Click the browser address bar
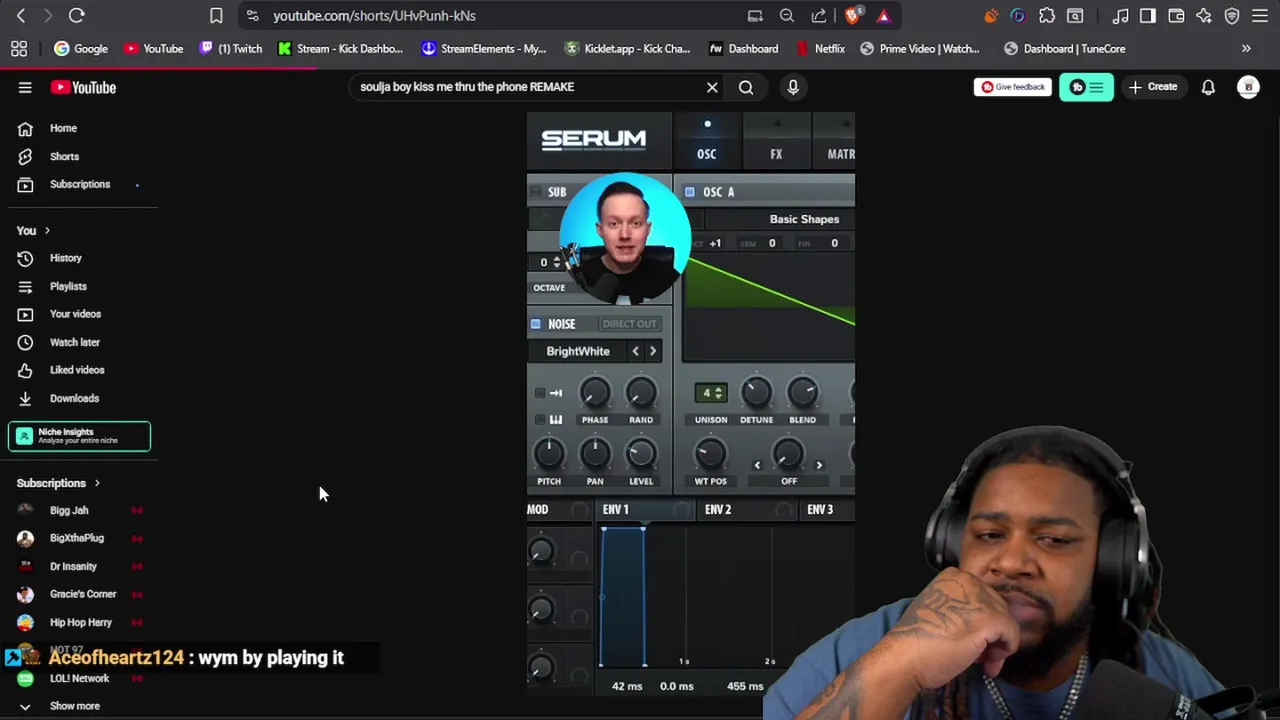1280x720 pixels. [x=500, y=16]
